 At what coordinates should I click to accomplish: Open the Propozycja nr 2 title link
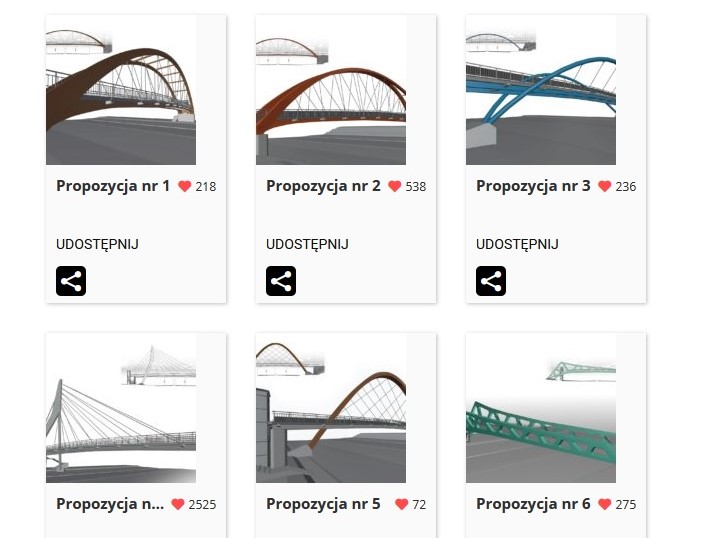pos(323,186)
